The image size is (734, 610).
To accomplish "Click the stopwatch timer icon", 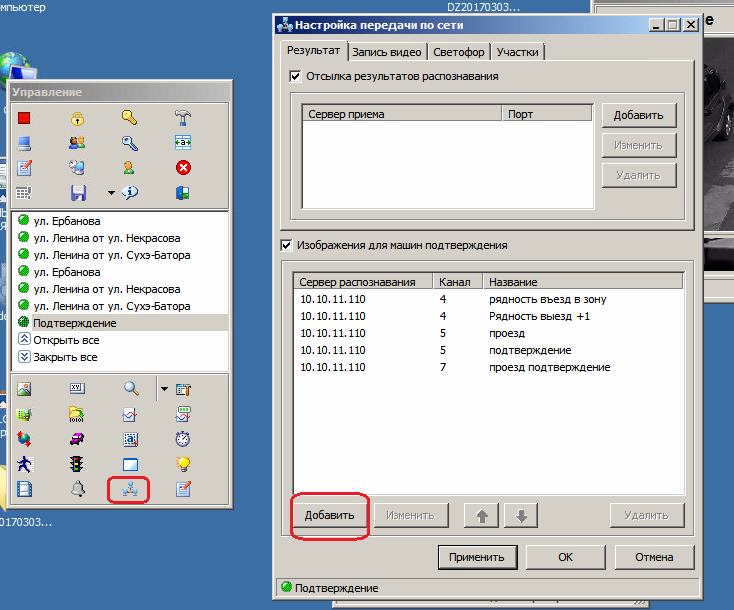I will [x=183, y=439].
